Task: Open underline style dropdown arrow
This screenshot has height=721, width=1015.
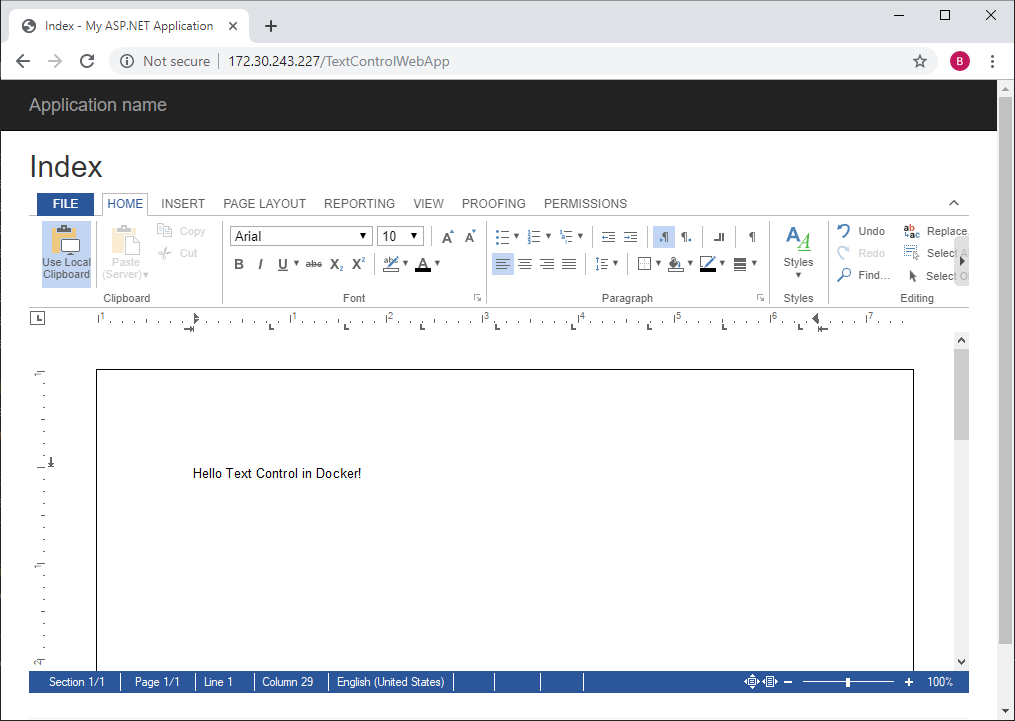Action: pyautogui.click(x=296, y=263)
